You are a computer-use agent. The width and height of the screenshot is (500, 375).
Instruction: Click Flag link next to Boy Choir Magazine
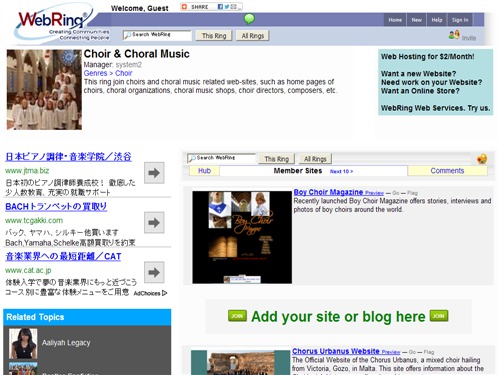412,193
